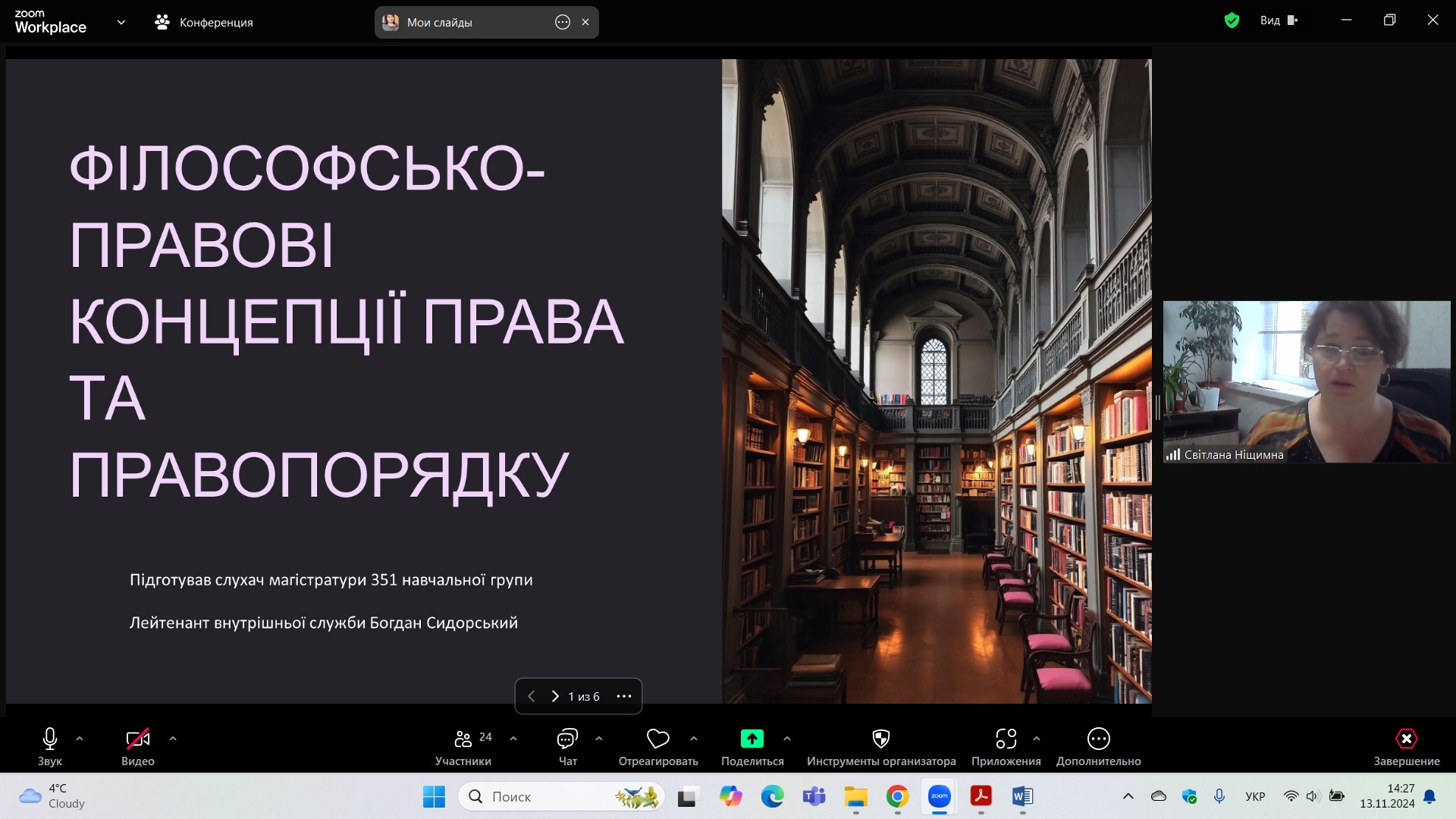Expand audio settings arrow next to Звук
The height and width of the screenshot is (819, 1456).
pyautogui.click(x=80, y=739)
